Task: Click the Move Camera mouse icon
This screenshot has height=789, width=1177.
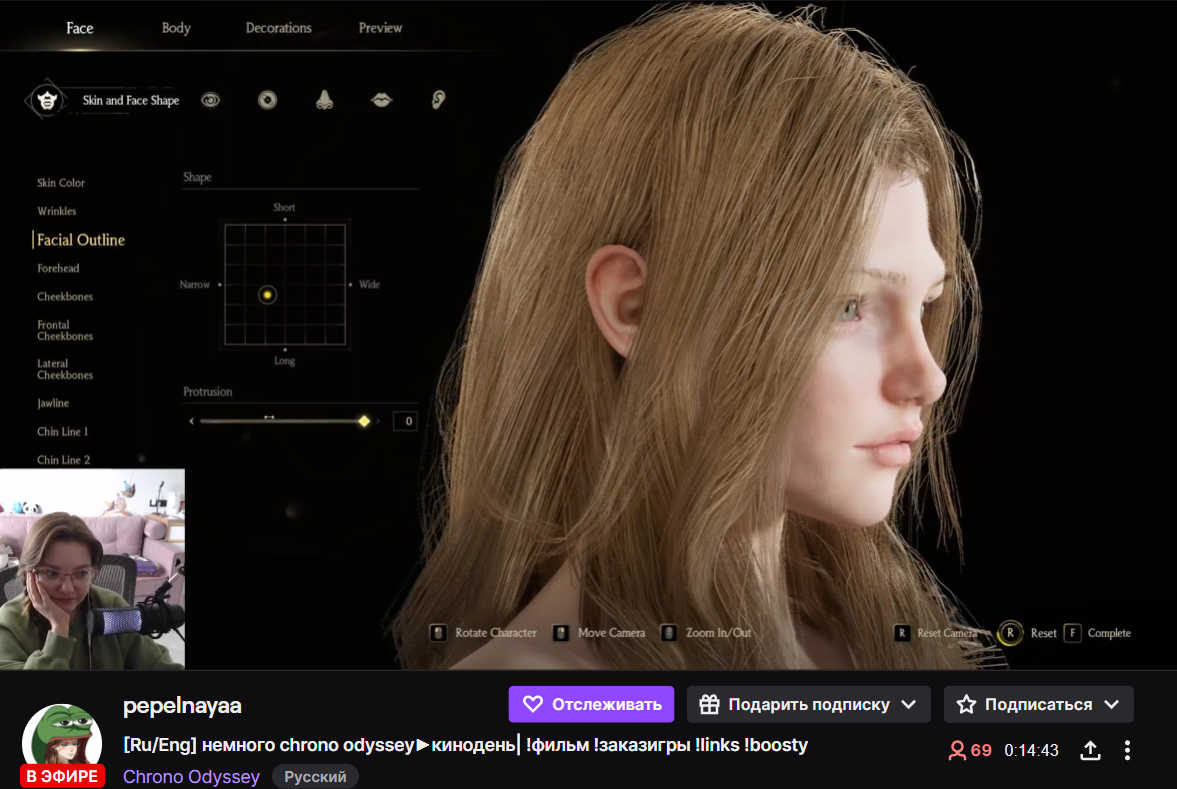Action: pos(561,633)
